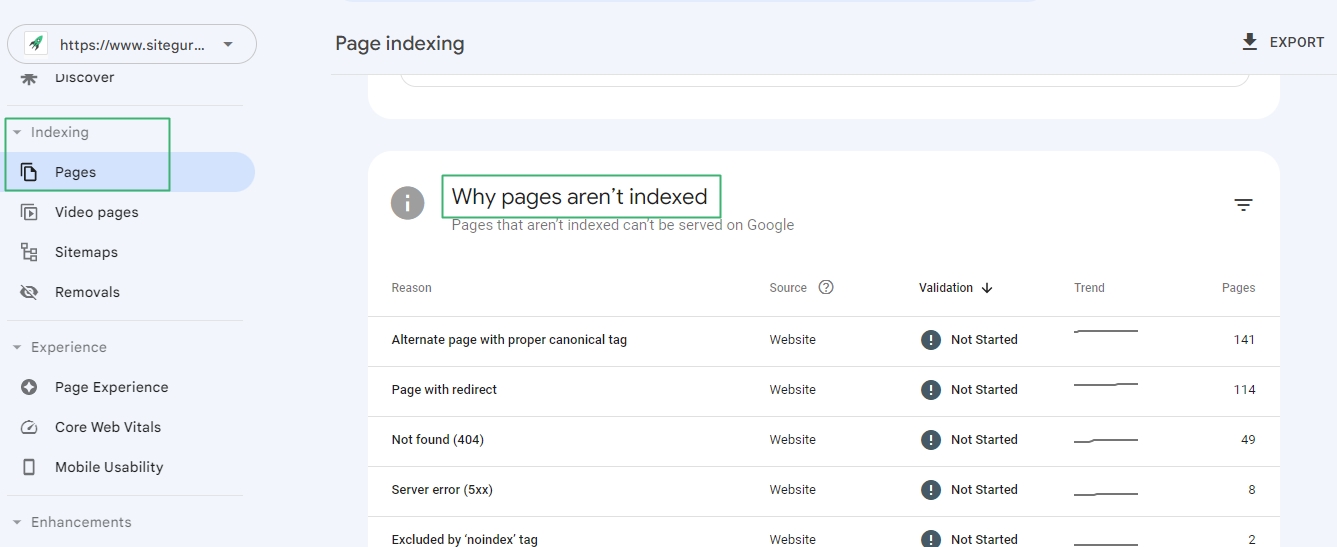Open the Server error (5xx) row
Viewport: 1337px width, 547px height.
point(824,491)
